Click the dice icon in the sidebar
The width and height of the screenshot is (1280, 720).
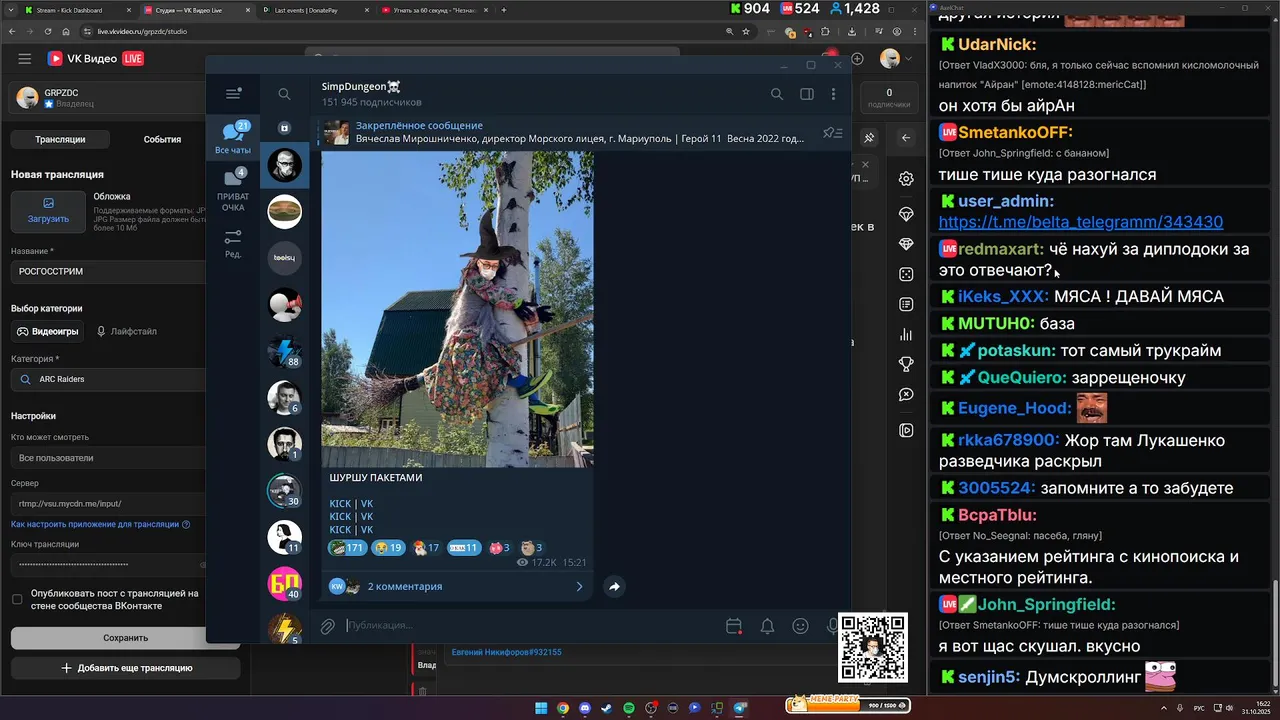[906, 274]
